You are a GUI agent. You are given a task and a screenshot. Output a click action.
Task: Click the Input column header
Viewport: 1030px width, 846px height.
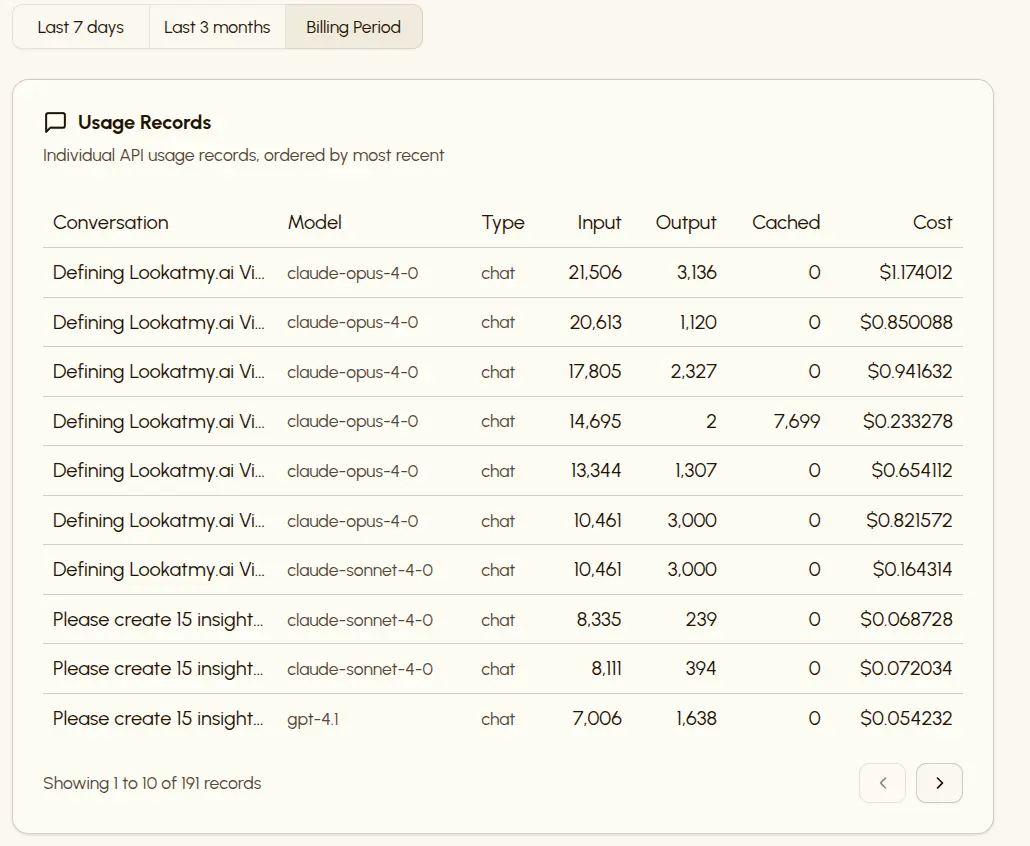click(x=599, y=223)
